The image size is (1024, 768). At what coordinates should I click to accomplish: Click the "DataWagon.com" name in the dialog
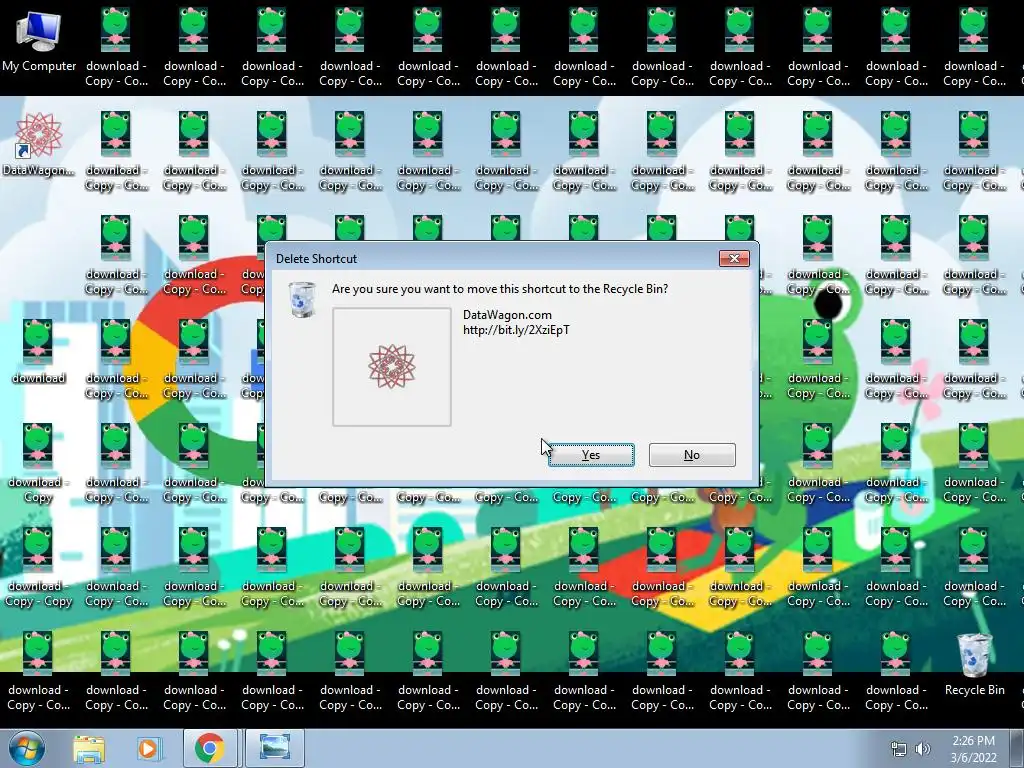coord(507,315)
